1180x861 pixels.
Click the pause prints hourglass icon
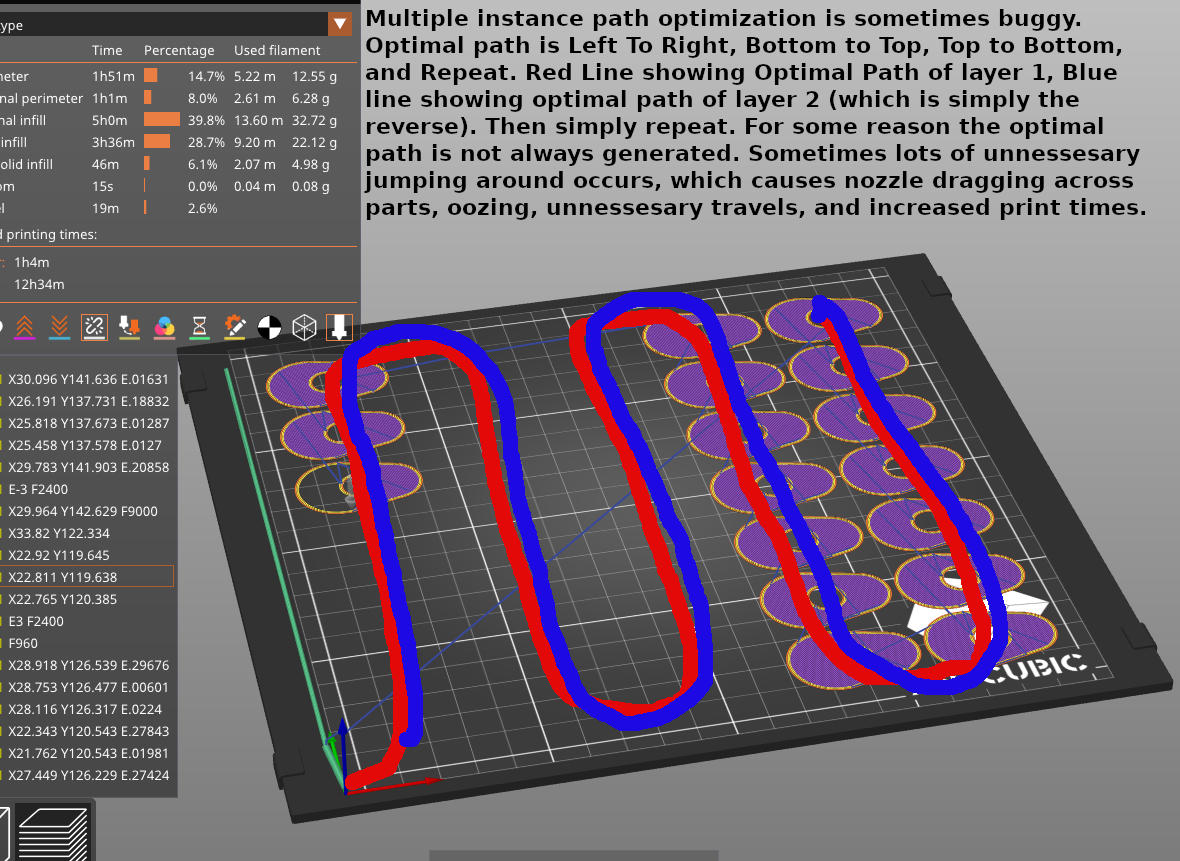point(199,326)
